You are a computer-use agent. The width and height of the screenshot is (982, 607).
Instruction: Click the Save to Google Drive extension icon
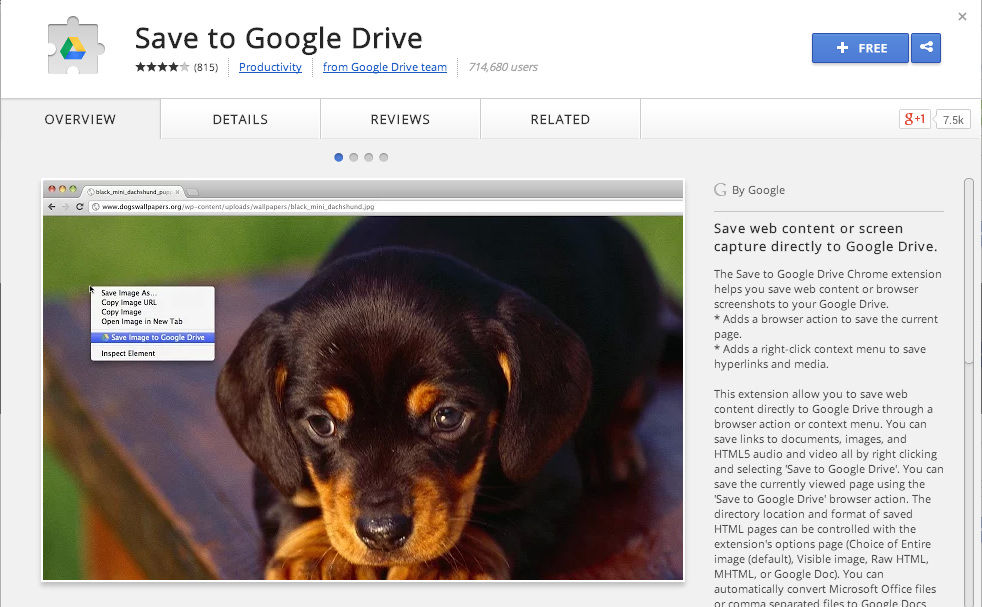pyautogui.click(x=75, y=46)
